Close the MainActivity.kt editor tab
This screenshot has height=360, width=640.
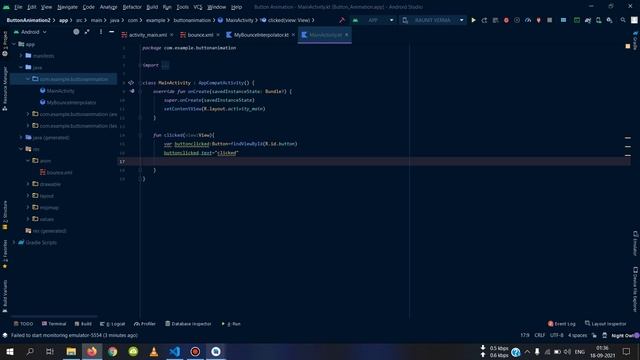click(x=347, y=35)
